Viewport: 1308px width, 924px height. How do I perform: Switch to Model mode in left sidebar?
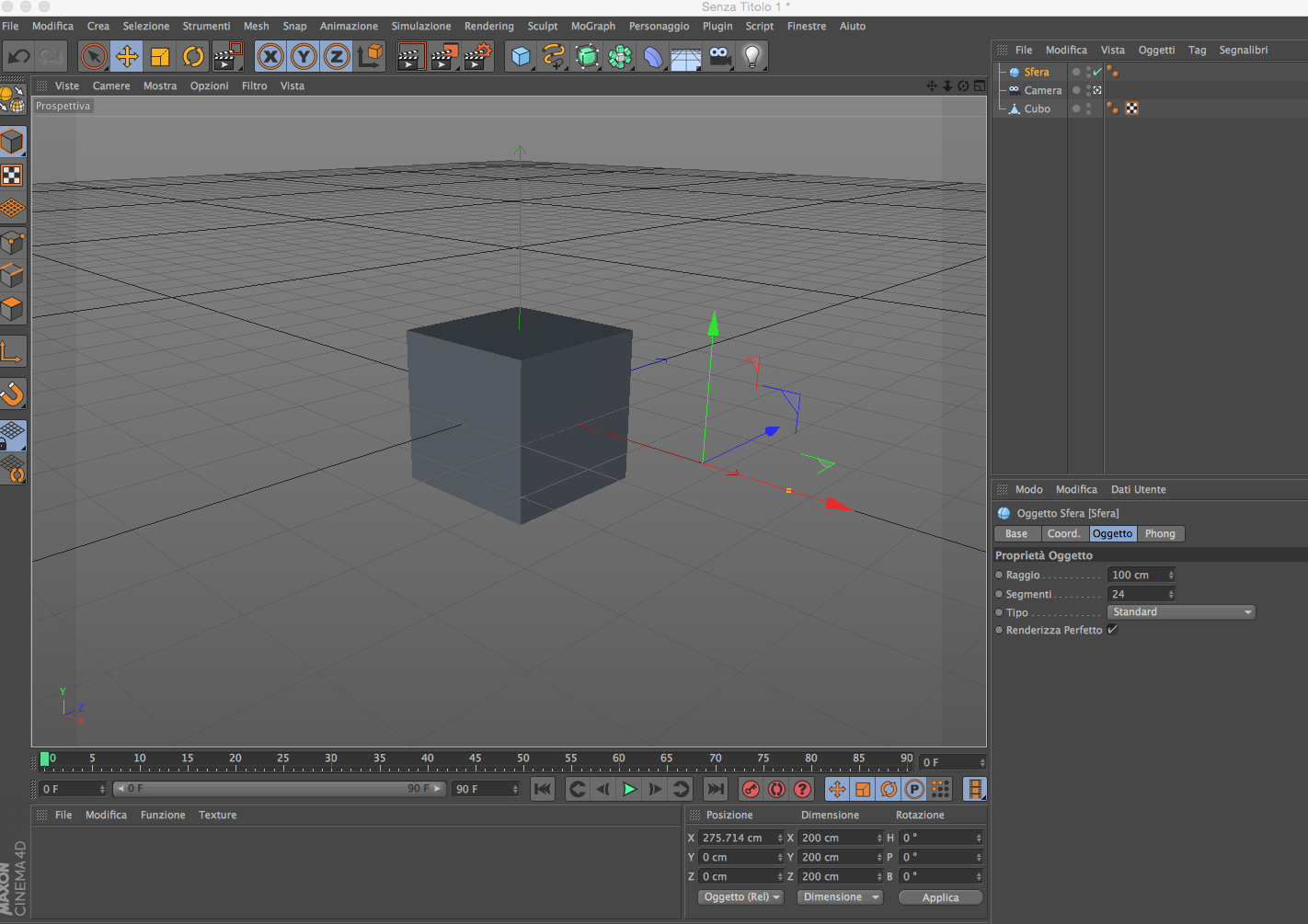13,142
